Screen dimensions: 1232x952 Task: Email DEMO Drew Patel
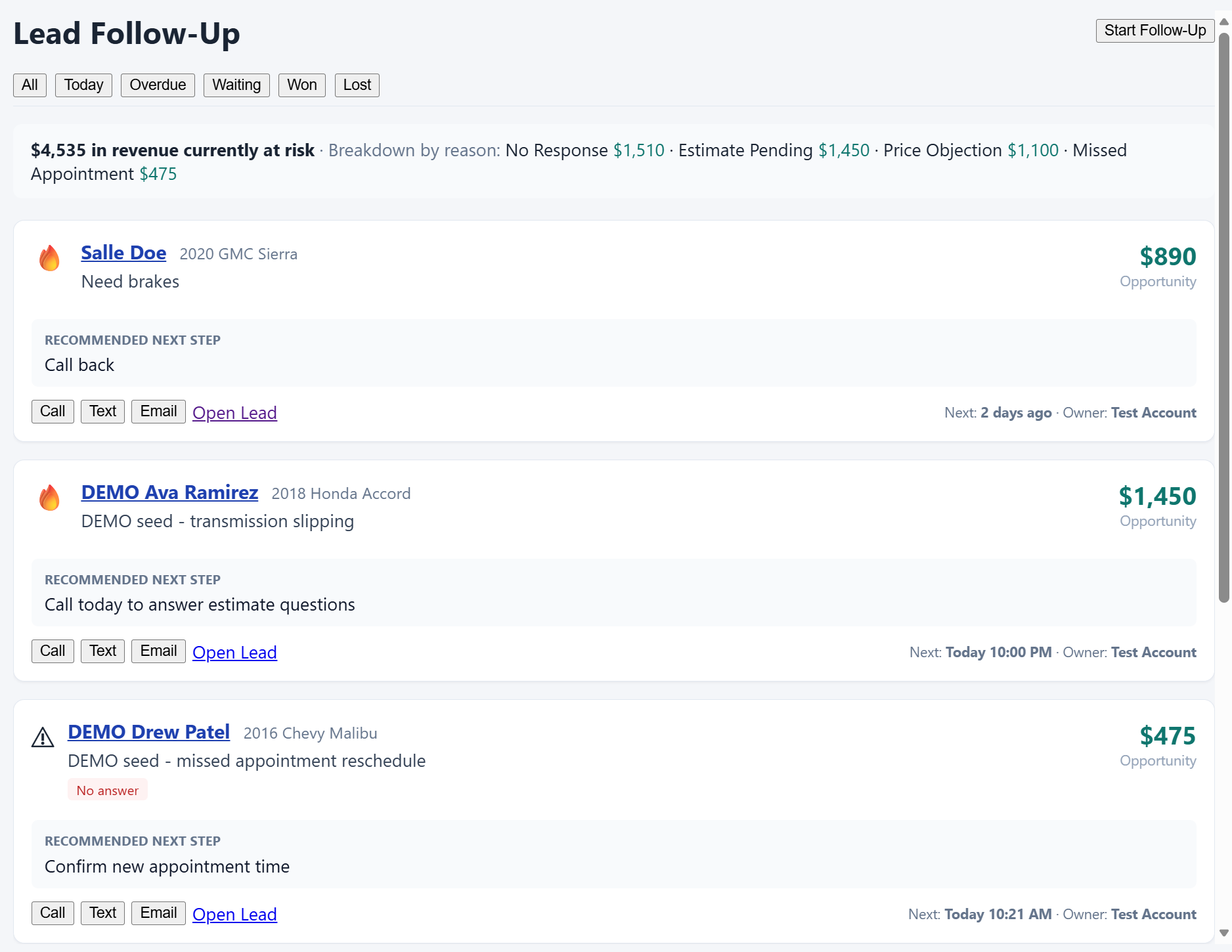tap(158, 913)
